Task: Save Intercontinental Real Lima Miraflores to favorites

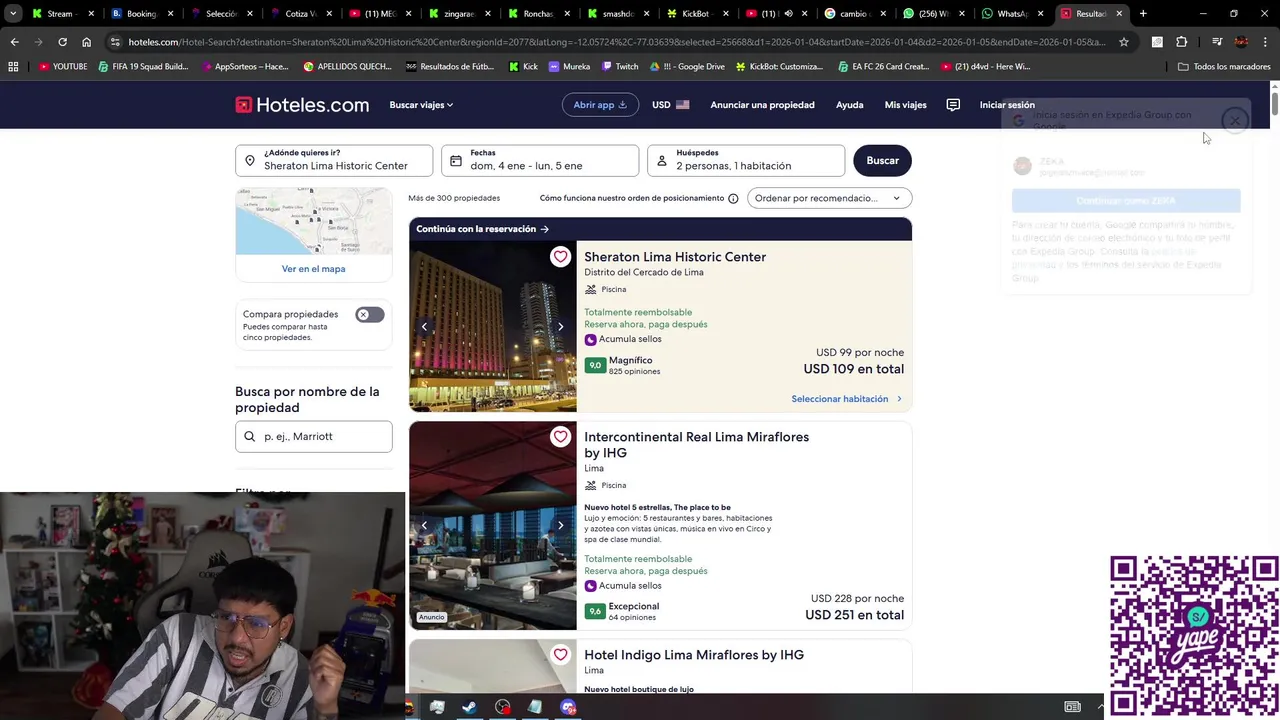Action: coord(560,437)
